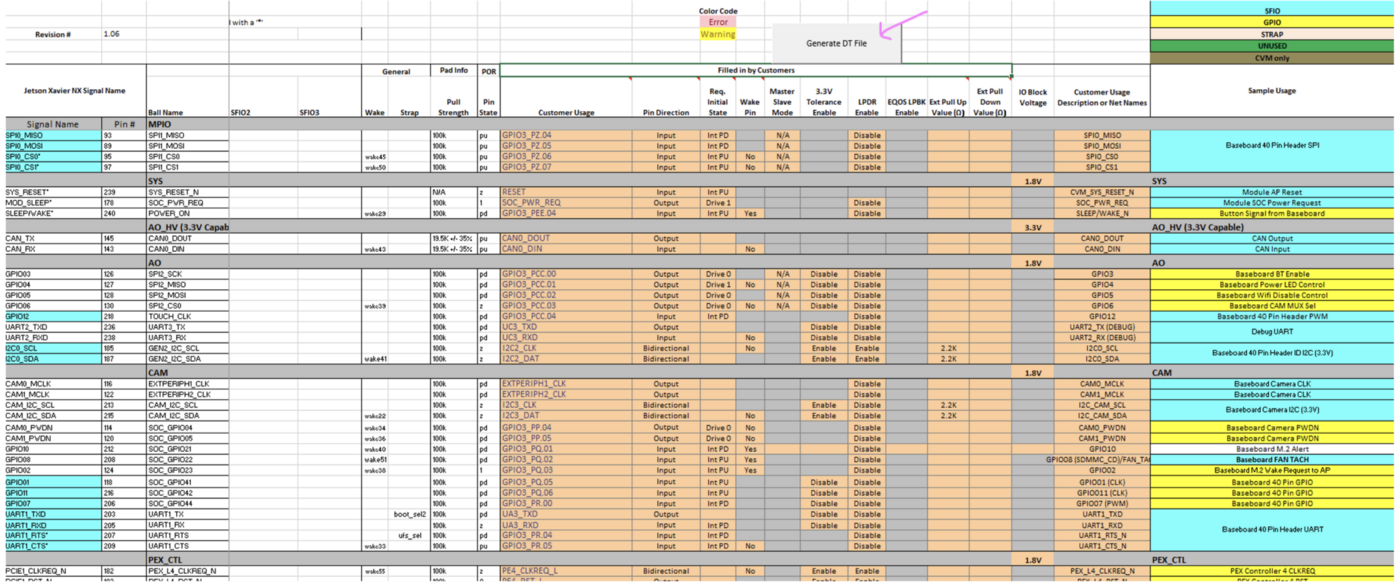Screen dimensions: 1400x586
Task: Select the Baseboard Wifi Disable Control cell
Action: point(1271,295)
